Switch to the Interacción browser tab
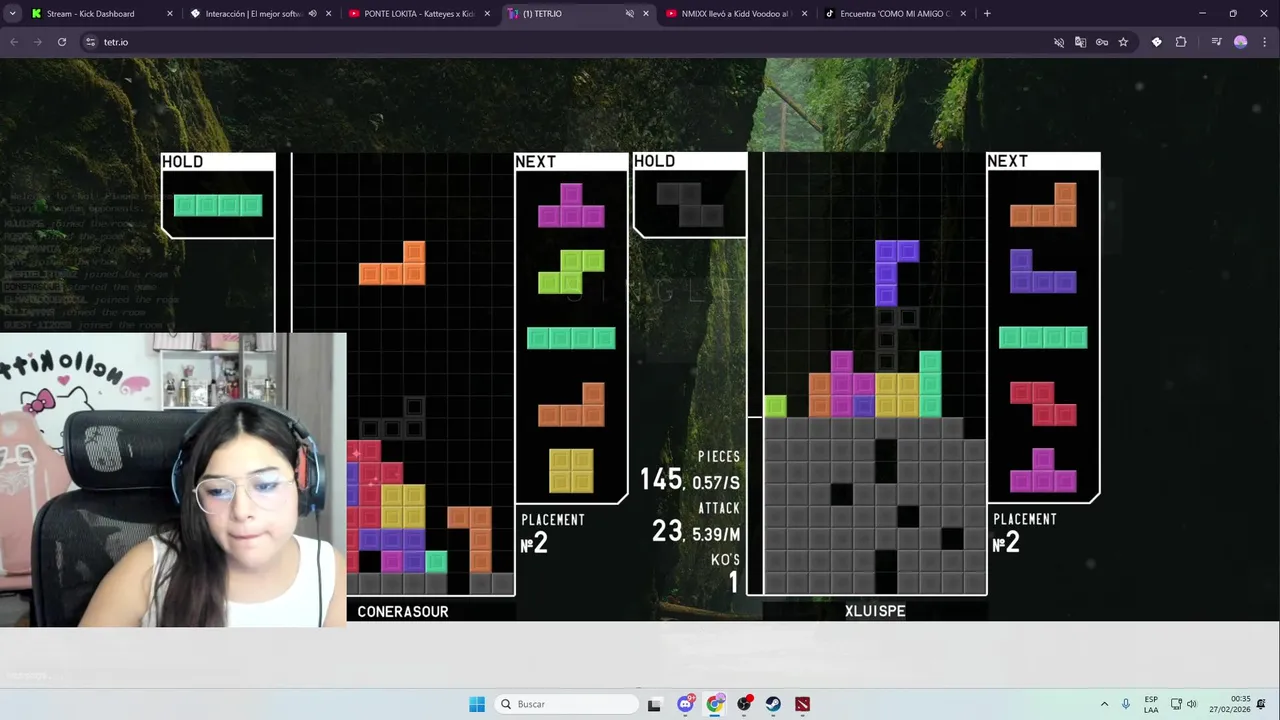Viewport: 1280px width, 720px height. [x=260, y=14]
